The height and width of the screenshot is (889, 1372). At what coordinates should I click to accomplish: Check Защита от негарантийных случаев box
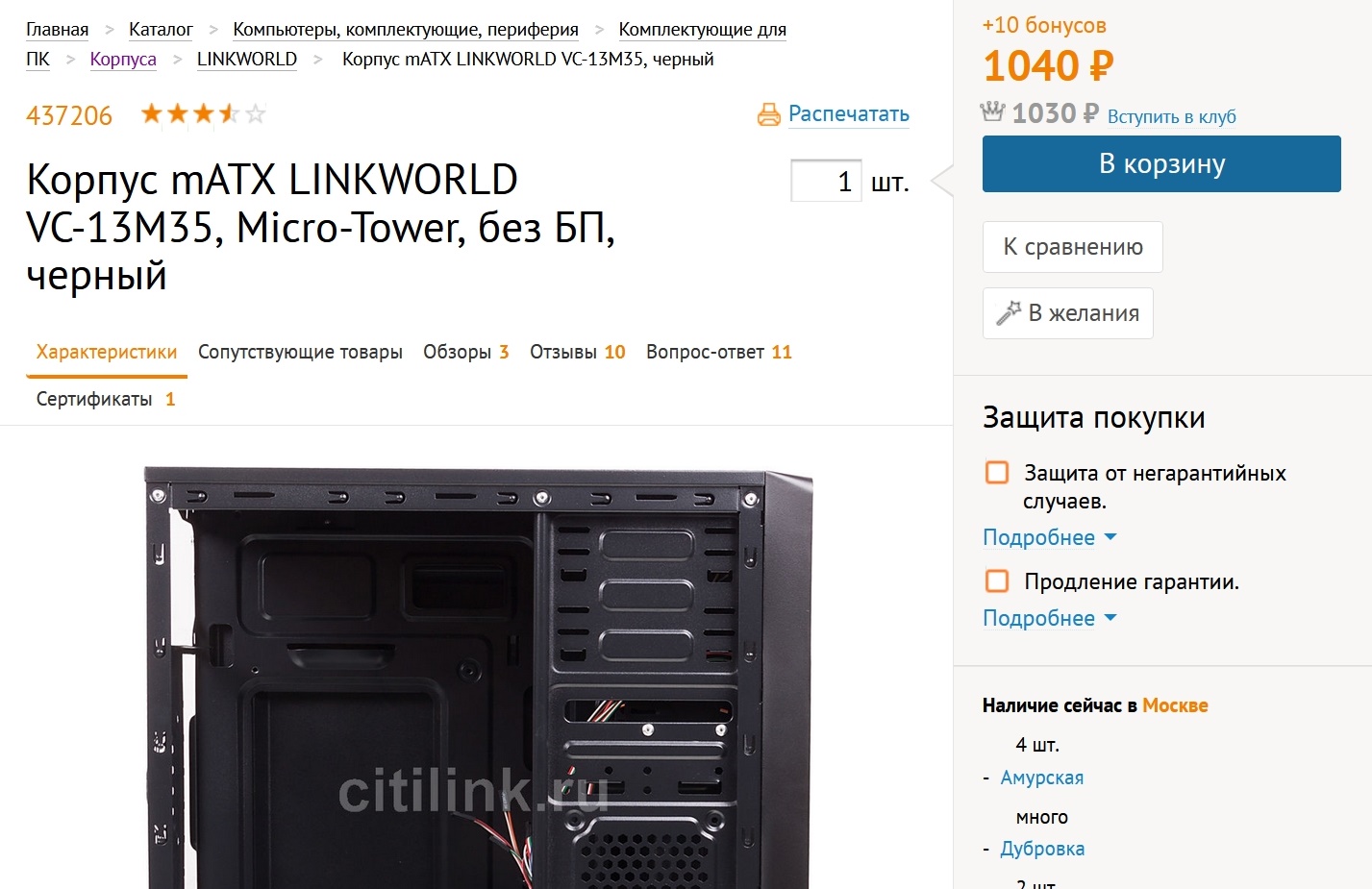coord(997,472)
